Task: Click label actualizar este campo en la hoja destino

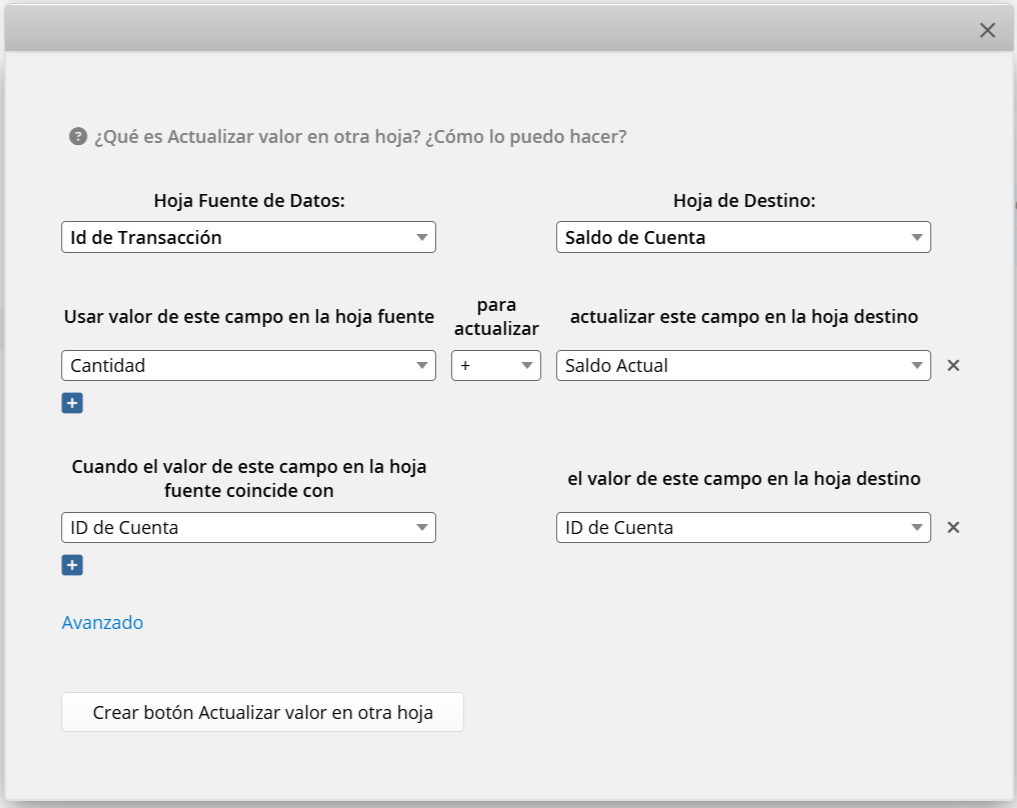Action: point(744,316)
